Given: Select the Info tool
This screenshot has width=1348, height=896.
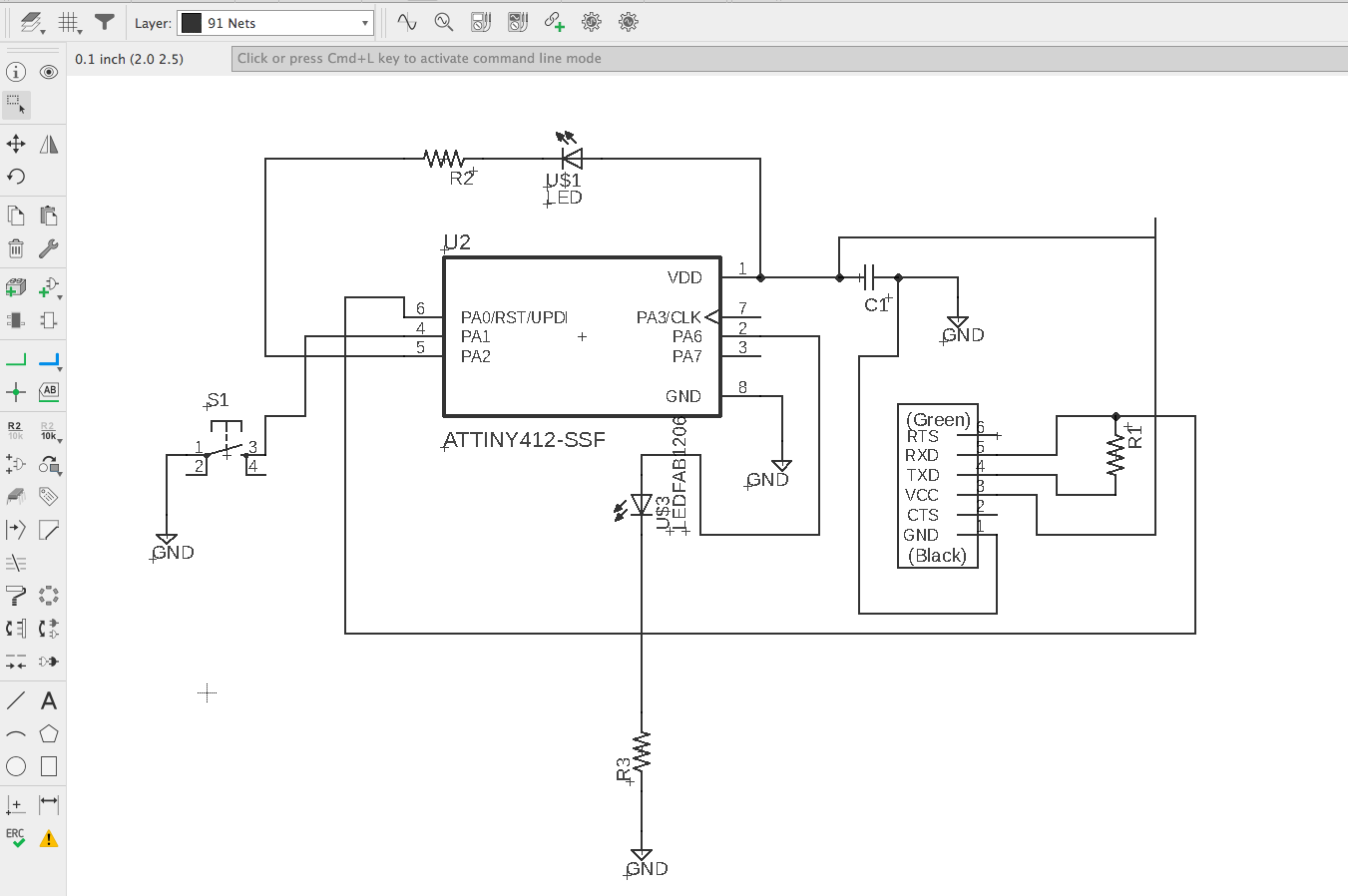Looking at the screenshot, I should coord(16,72).
